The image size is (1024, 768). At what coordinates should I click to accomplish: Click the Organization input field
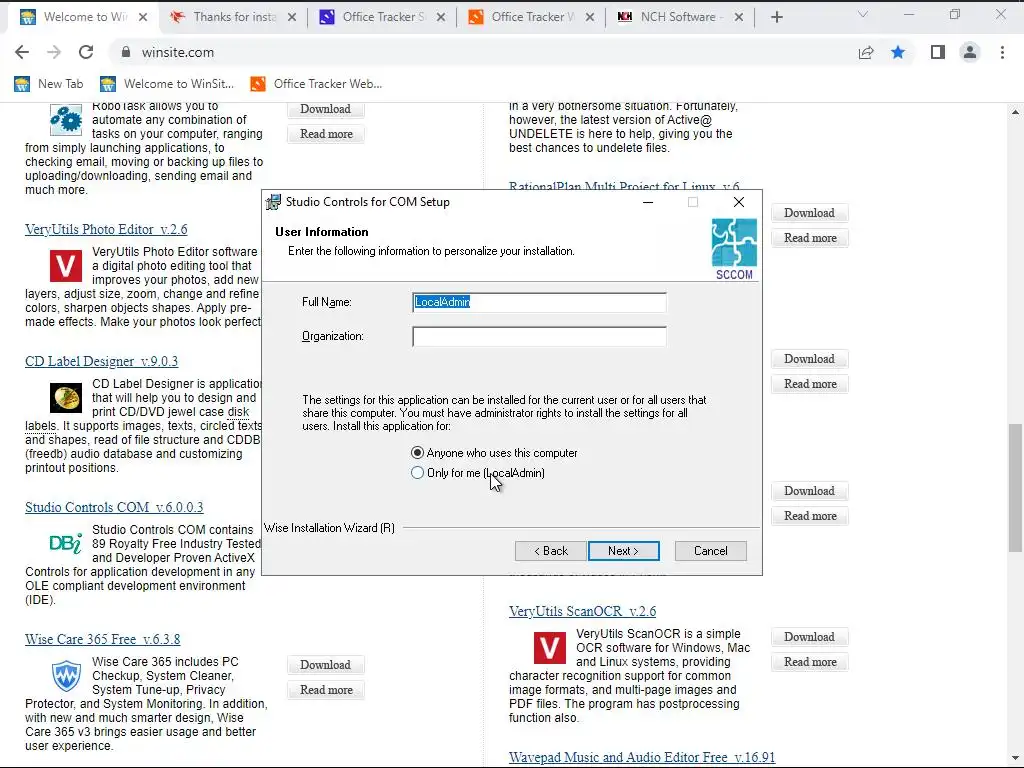539,336
